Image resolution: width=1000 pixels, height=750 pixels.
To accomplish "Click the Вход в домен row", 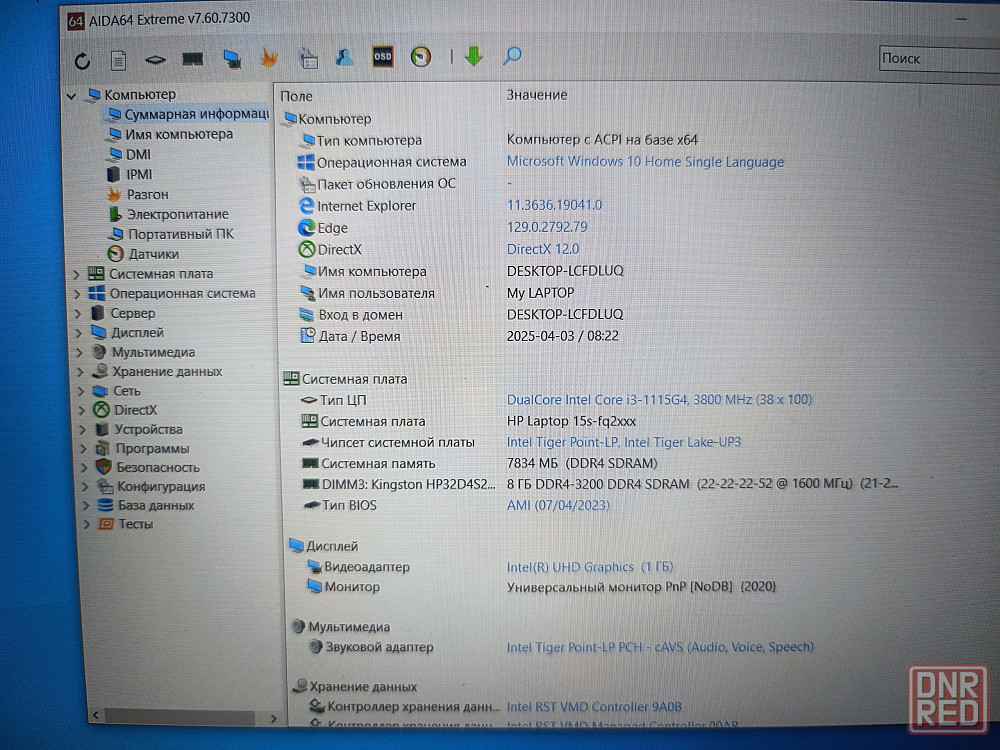I will (x=461, y=315).
